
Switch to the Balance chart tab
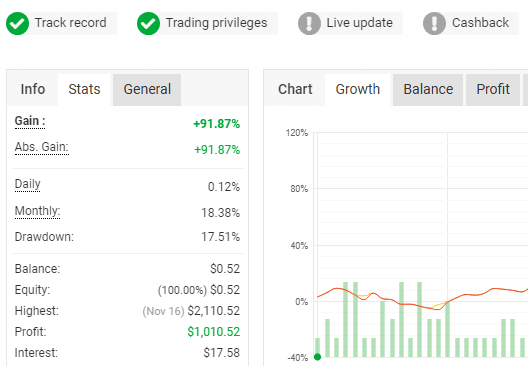[x=428, y=90]
